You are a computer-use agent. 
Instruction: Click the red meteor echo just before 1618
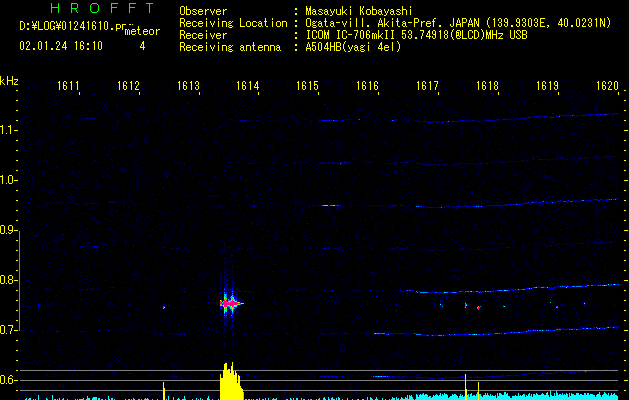479,308
